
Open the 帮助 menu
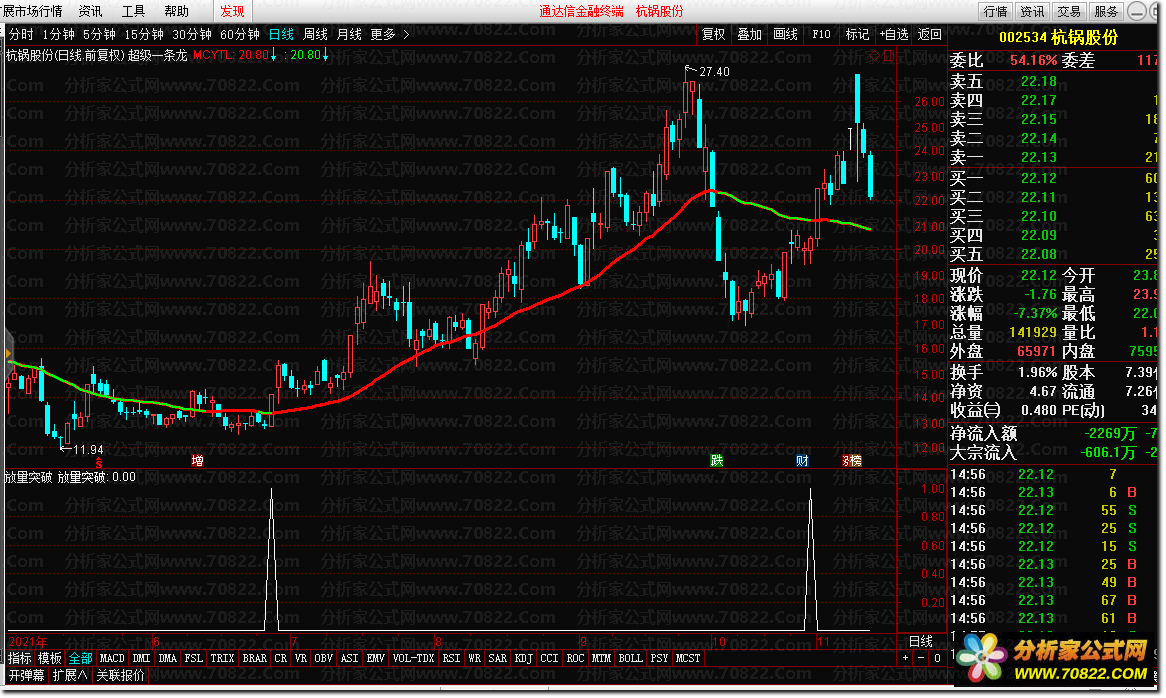click(x=176, y=11)
